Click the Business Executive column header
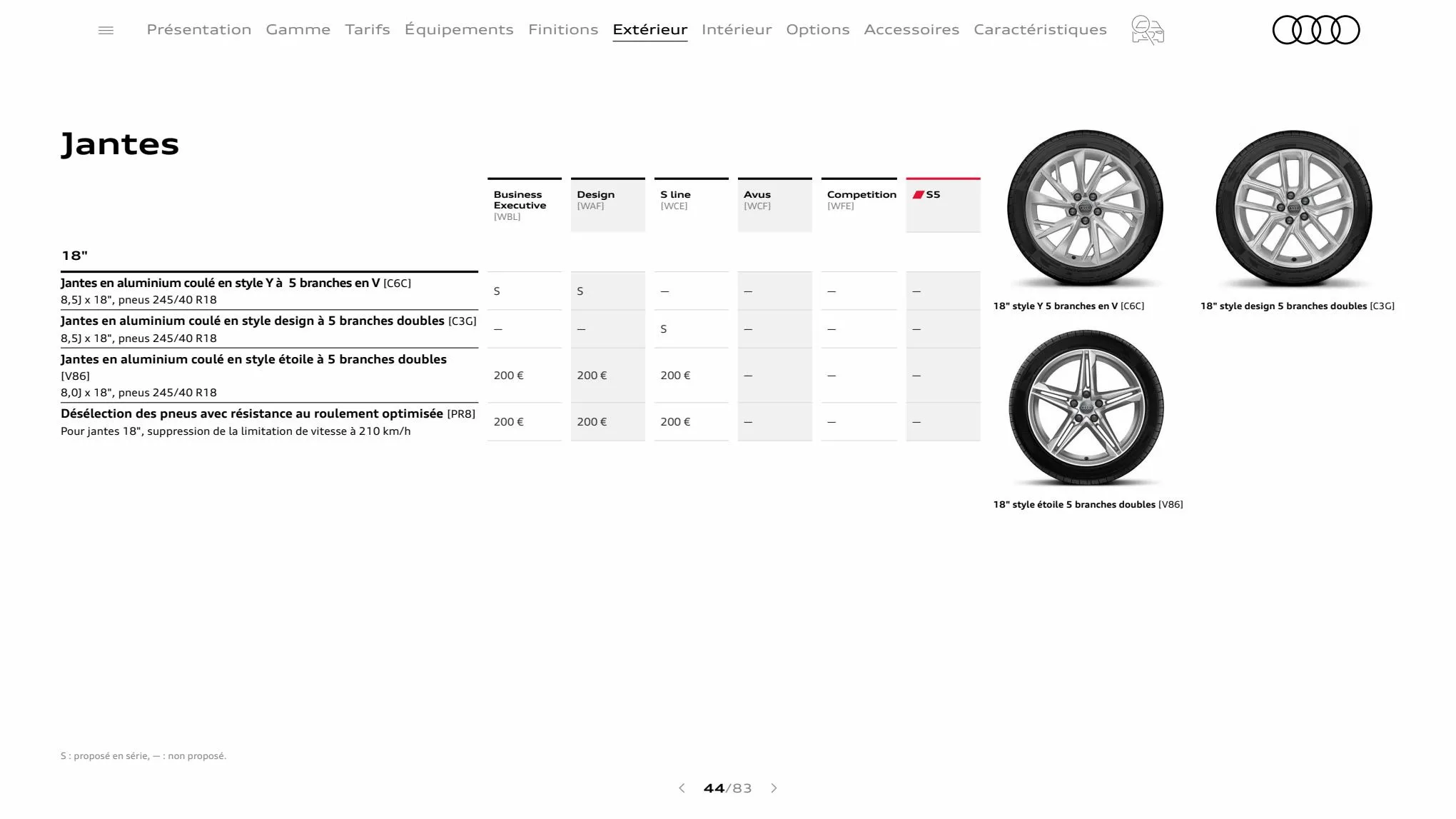This screenshot has width=1456, height=819. pos(525,205)
